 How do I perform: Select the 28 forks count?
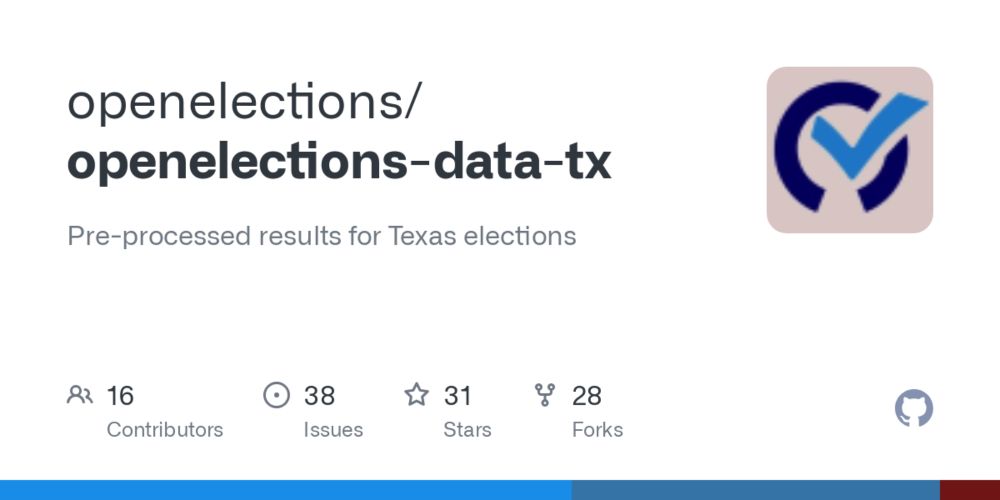pyautogui.click(x=586, y=395)
